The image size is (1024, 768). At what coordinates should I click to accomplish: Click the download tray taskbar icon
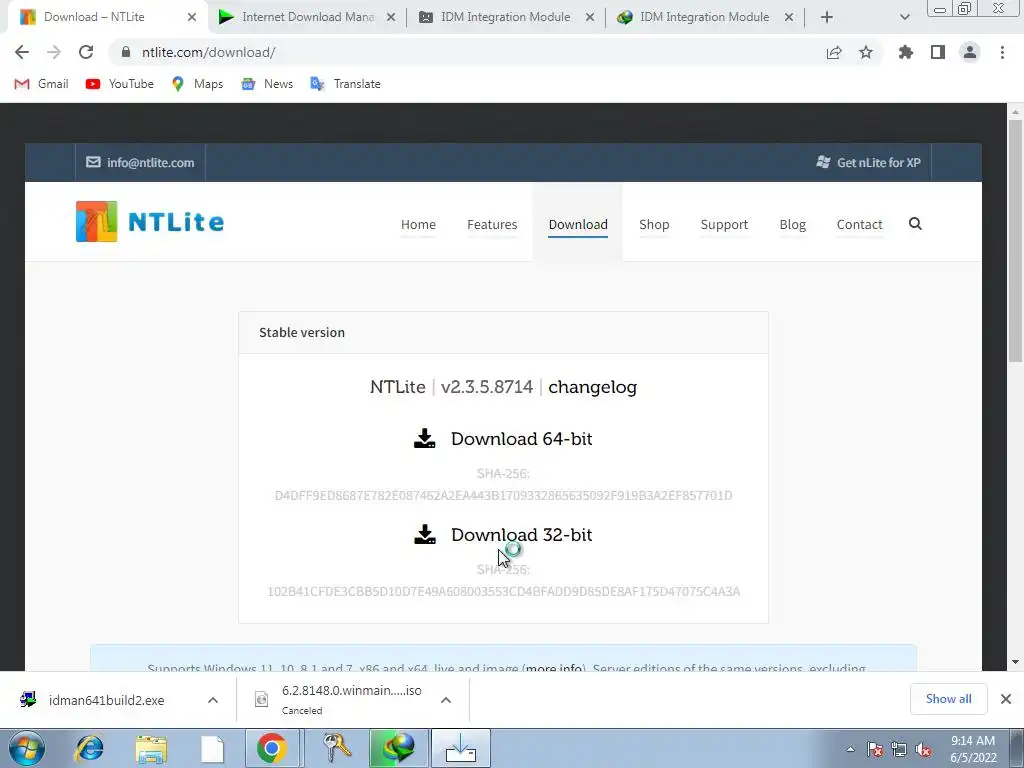tap(460, 748)
